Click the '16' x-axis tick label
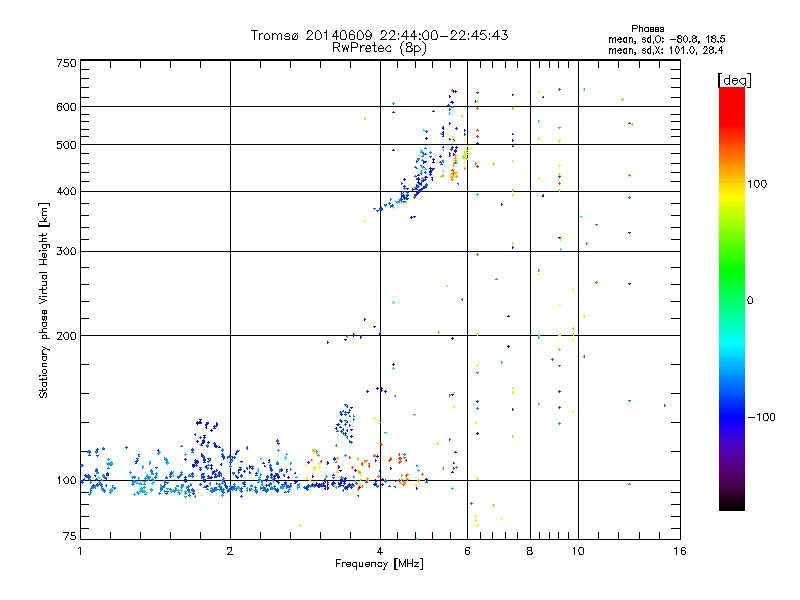 coord(680,551)
